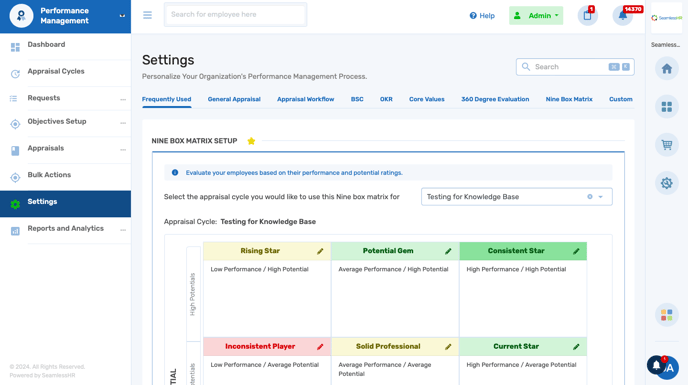
Task: Open the Help link
Action: pyautogui.click(x=482, y=16)
